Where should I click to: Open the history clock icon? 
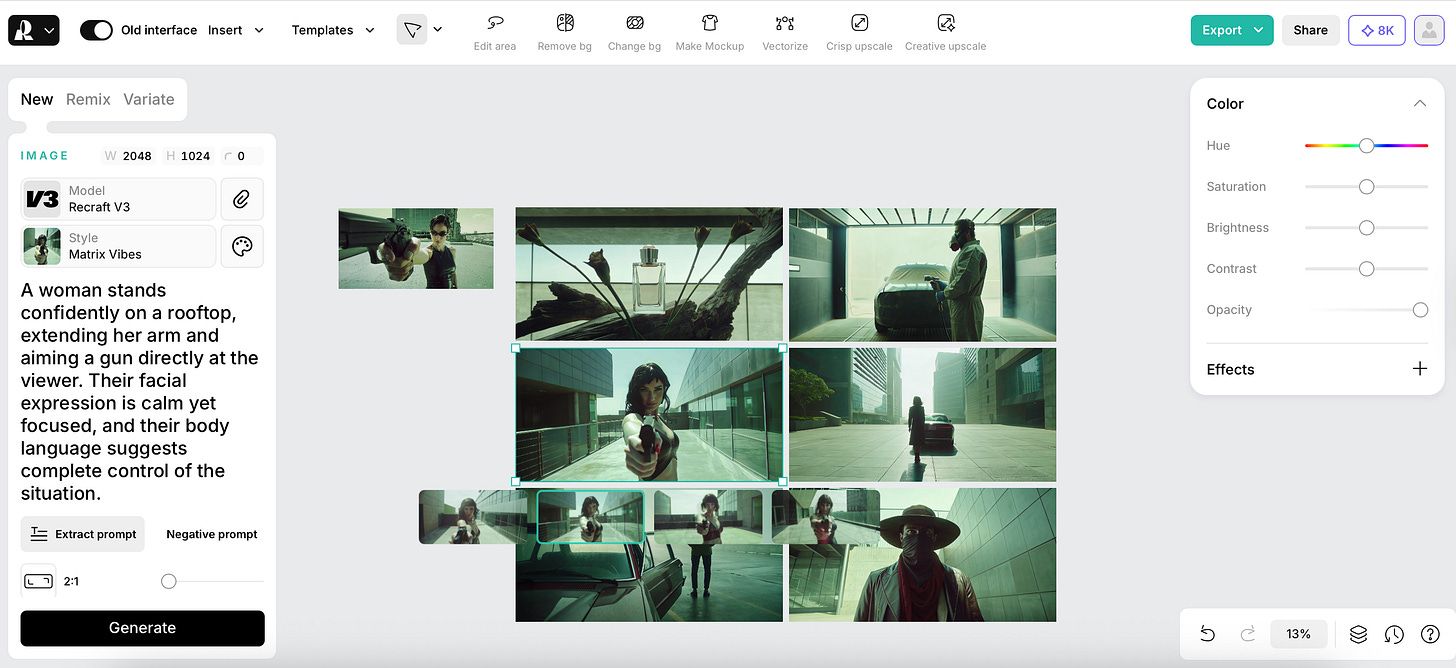click(x=1394, y=634)
